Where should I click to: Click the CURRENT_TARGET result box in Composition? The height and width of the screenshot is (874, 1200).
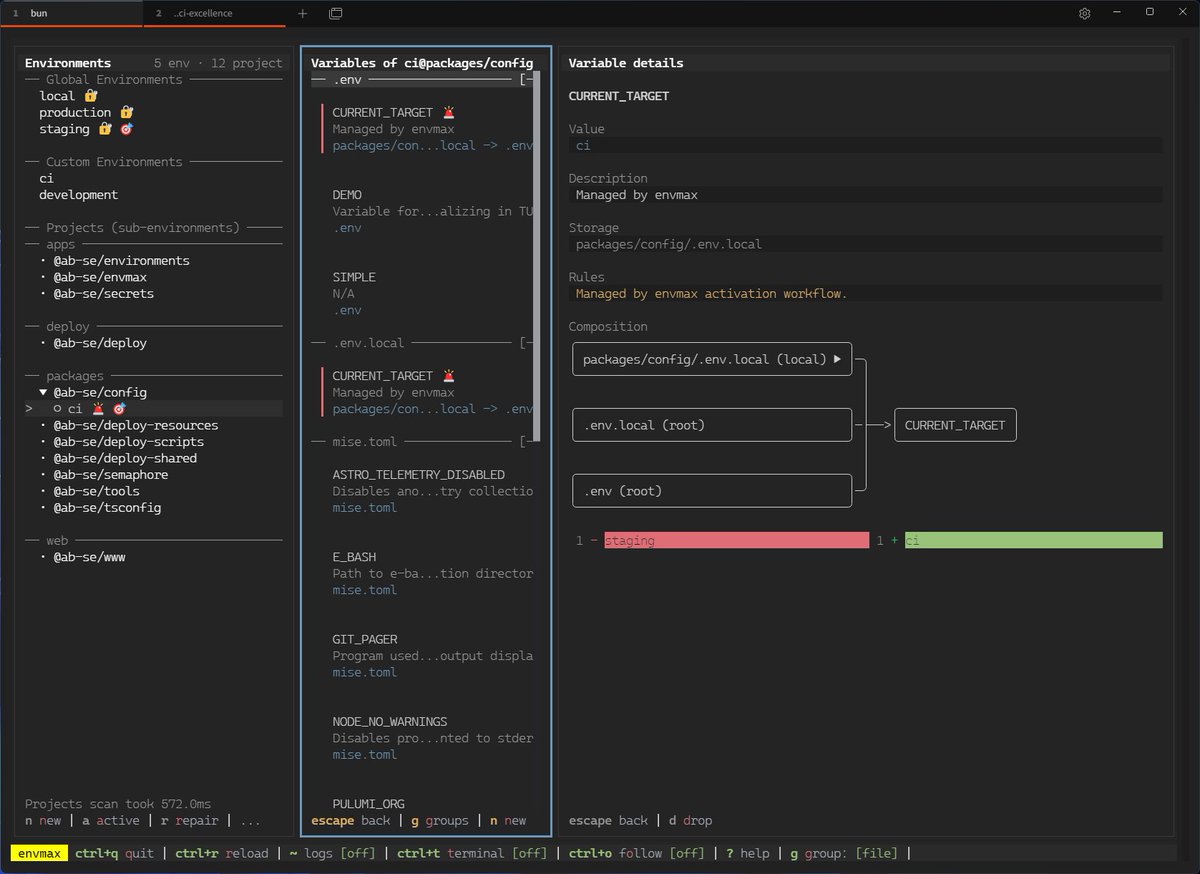coord(956,425)
